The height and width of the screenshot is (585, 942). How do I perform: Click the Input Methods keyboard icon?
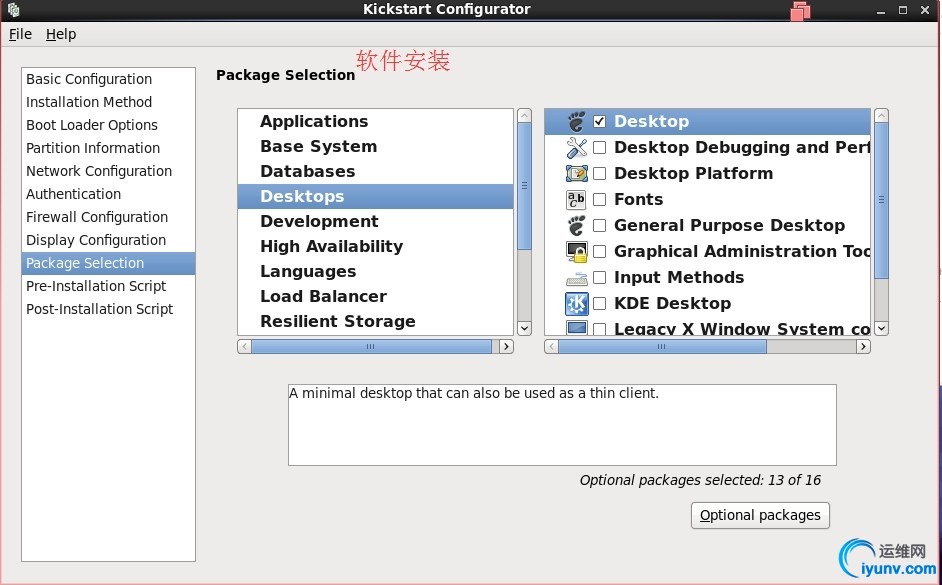[577, 278]
